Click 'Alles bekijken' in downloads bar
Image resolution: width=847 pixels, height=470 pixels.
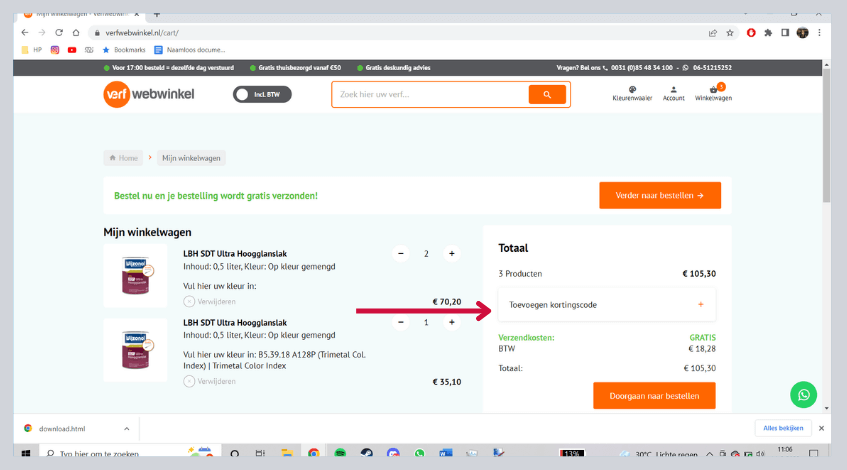pyautogui.click(x=783, y=428)
